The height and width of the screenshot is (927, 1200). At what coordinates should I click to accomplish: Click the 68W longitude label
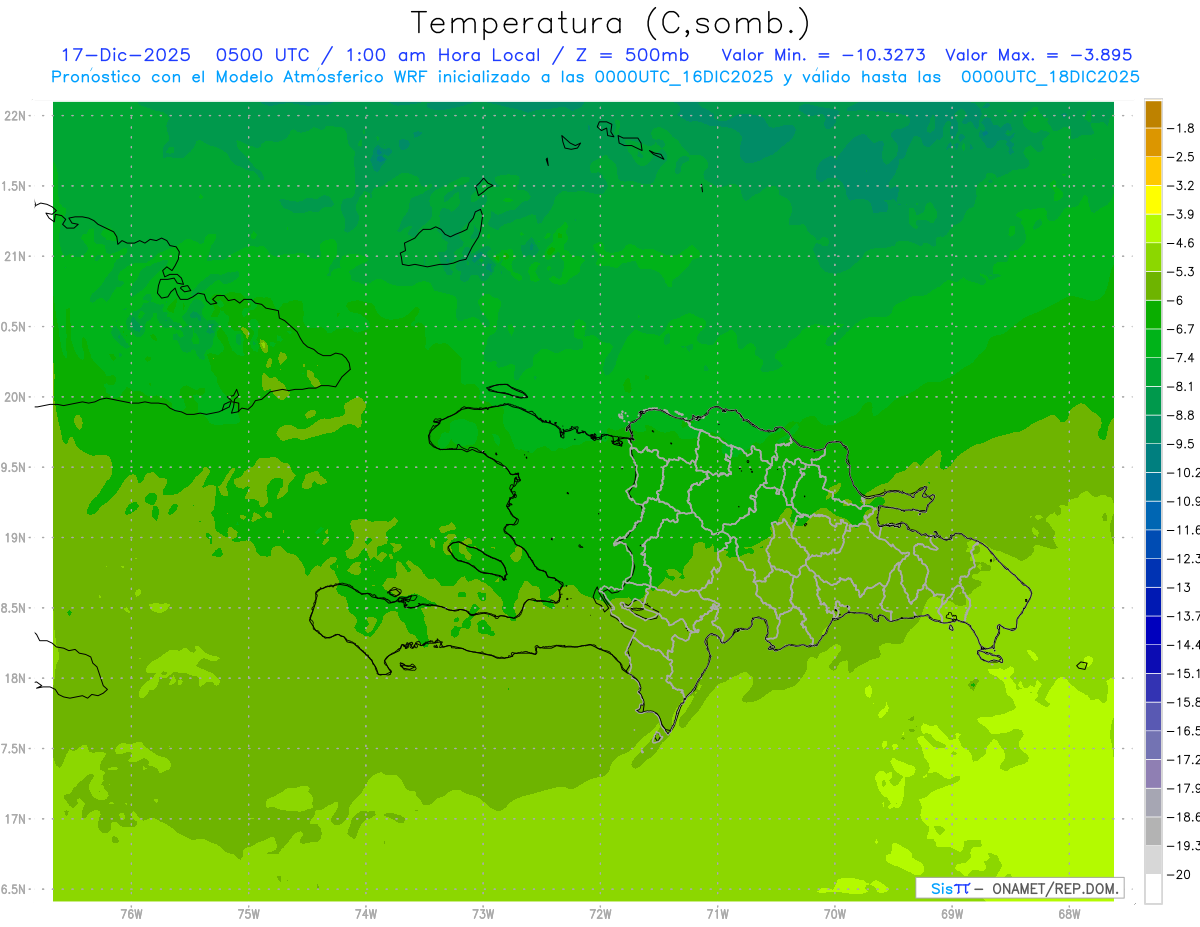(x=1069, y=914)
